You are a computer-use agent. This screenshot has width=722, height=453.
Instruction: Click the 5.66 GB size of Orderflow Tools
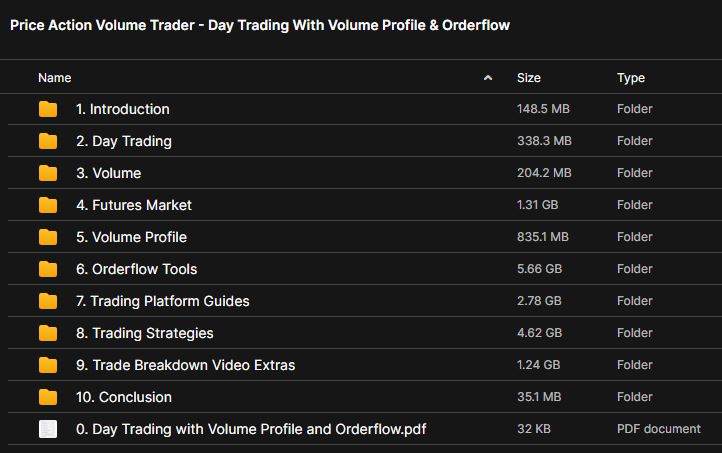pos(539,269)
